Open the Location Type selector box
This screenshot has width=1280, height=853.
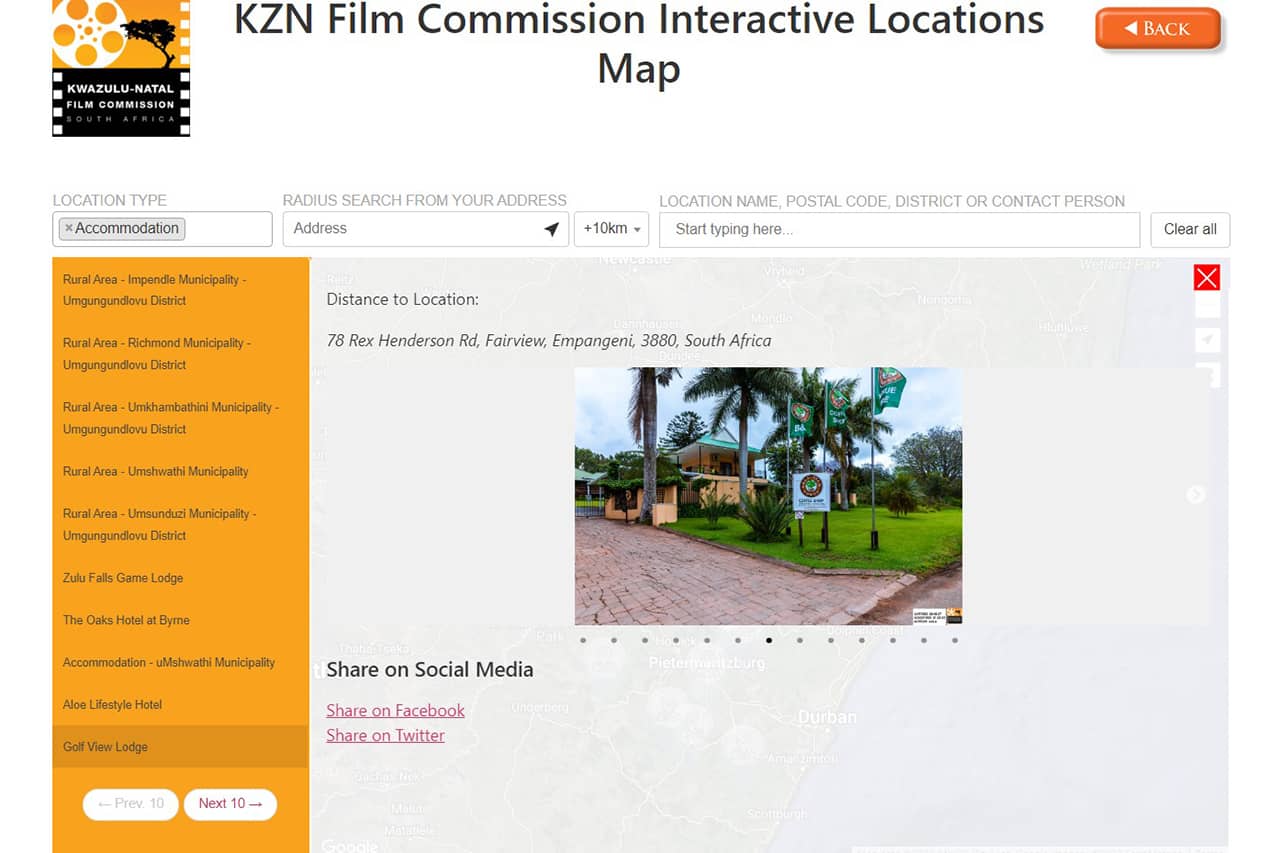pos(162,229)
